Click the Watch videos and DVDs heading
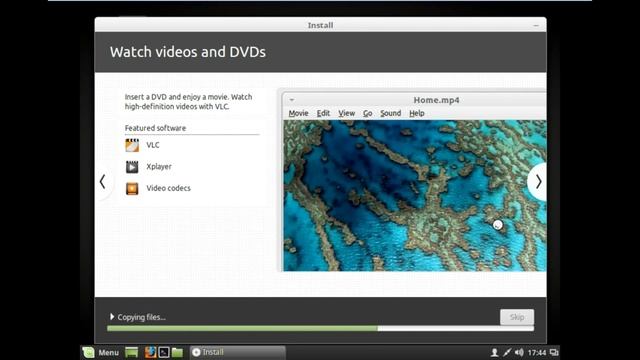The height and width of the screenshot is (360, 640). click(x=188, y=52)
